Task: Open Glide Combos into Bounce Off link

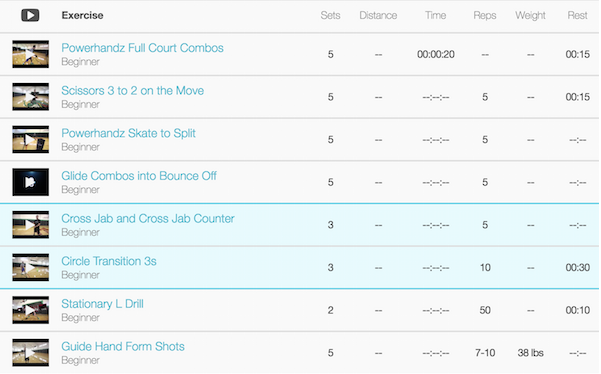Action: pos(139,176)
